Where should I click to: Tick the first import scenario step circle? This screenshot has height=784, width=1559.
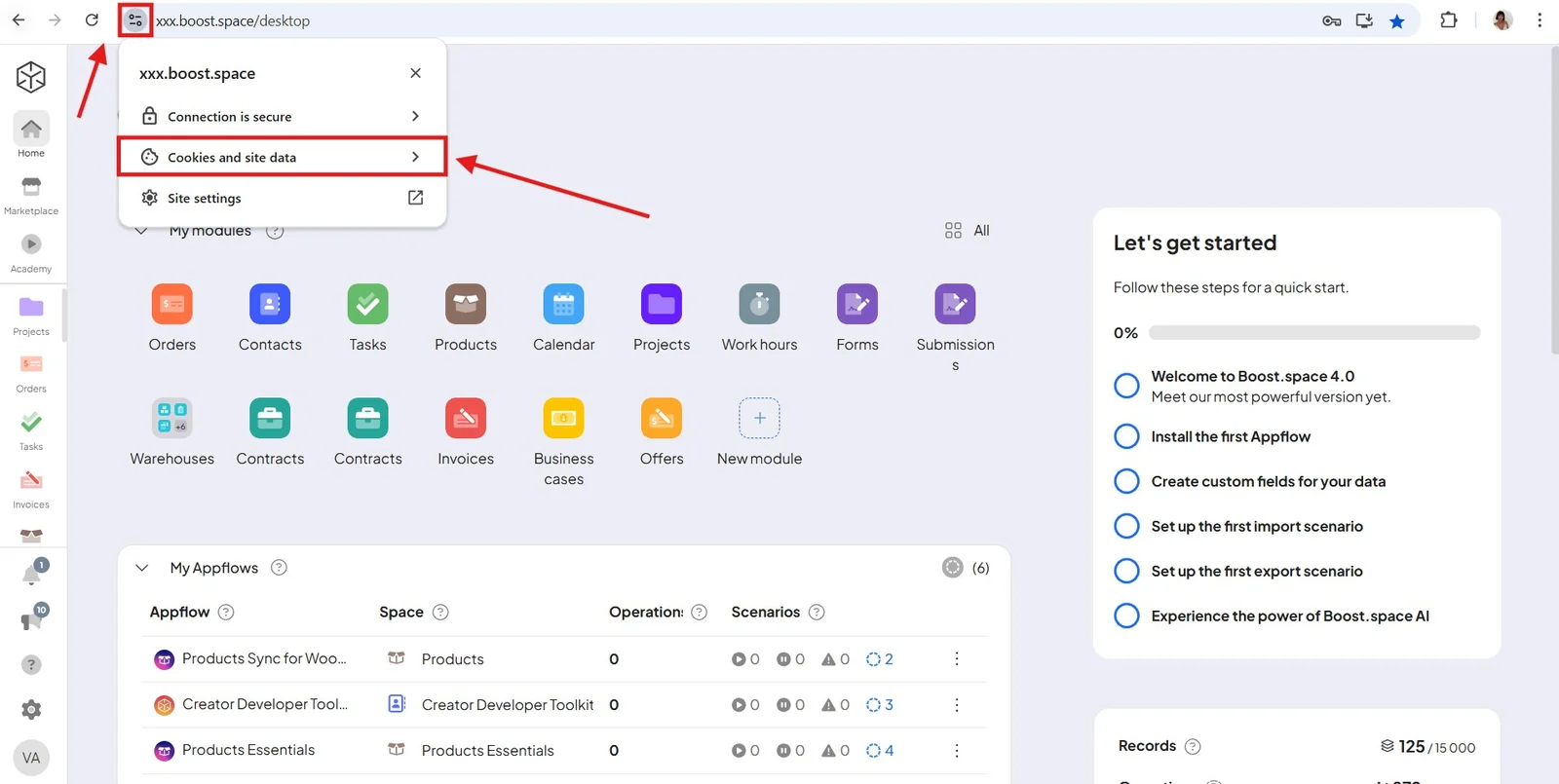click(1126, 526)
